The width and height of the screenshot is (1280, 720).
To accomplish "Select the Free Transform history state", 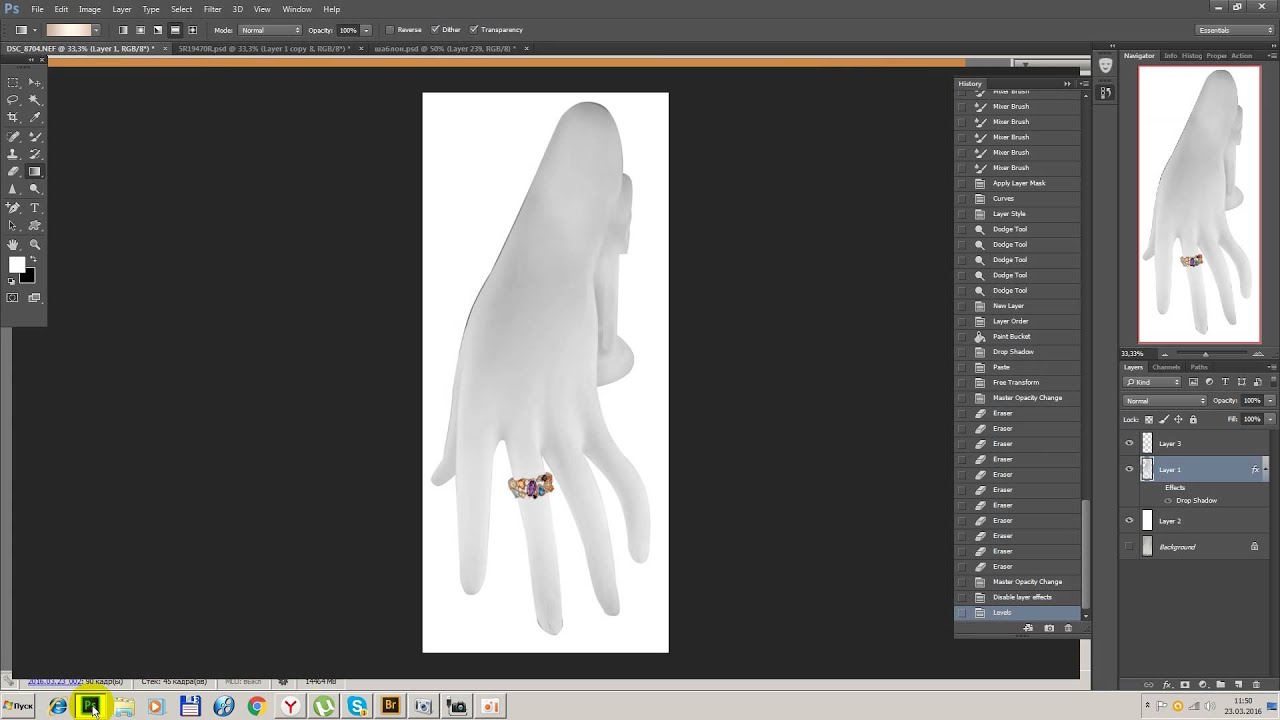I will [1018, 382].
